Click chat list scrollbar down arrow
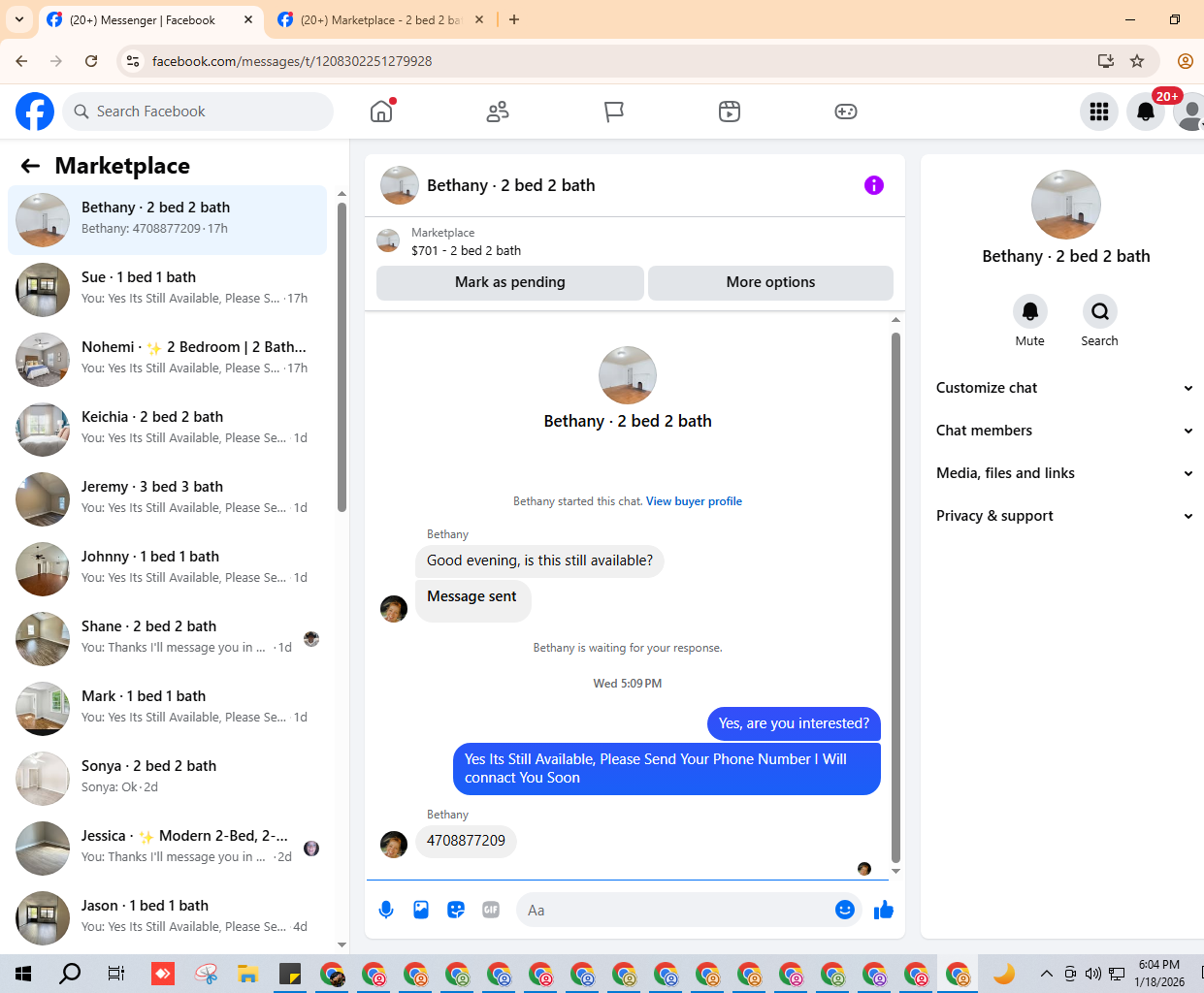The image size is (1204, 993). 342,945
